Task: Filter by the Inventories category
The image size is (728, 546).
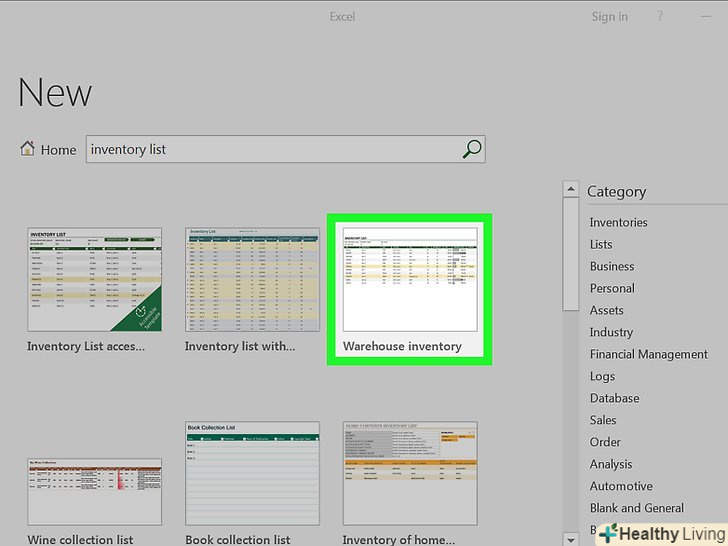Action: (x=618, y=222)
